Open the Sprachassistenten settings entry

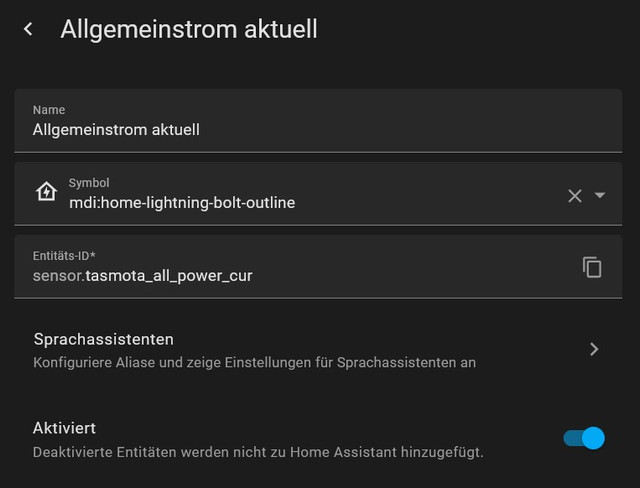pos(318,350)
